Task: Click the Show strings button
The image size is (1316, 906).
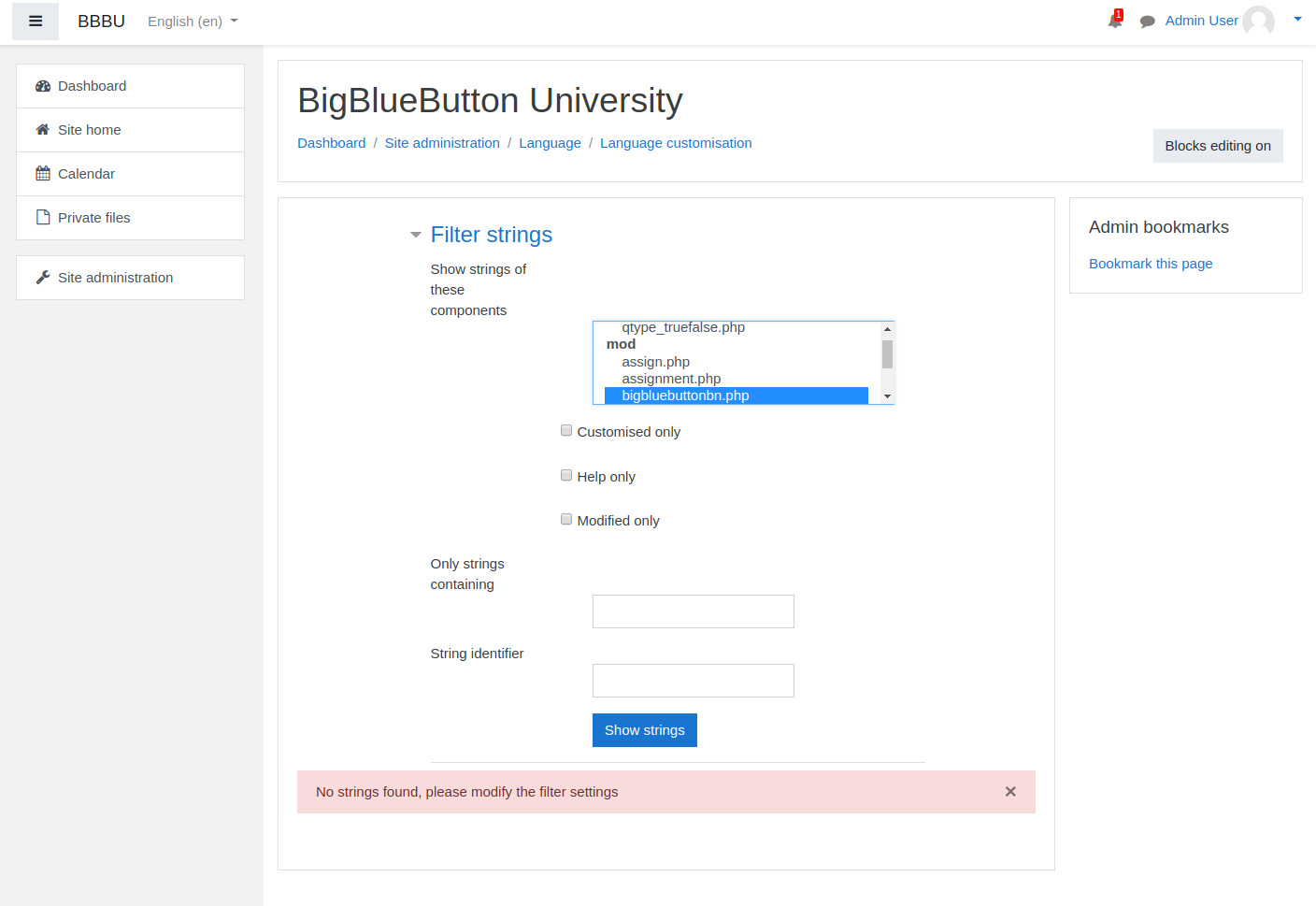Action: 645,730
